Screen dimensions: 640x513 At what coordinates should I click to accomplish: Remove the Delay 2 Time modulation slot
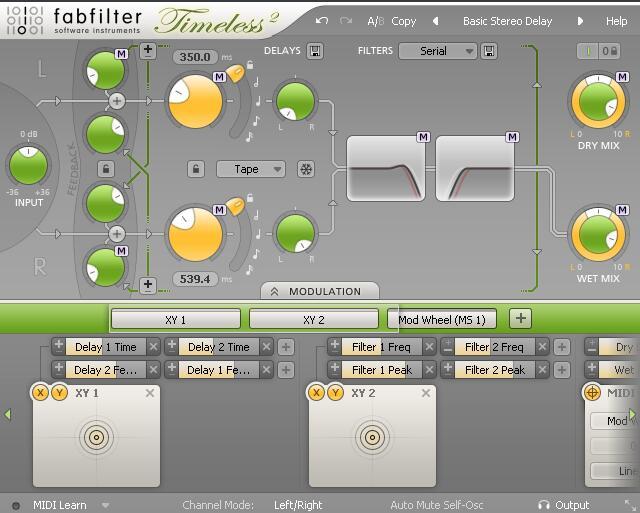click(267, 347)
